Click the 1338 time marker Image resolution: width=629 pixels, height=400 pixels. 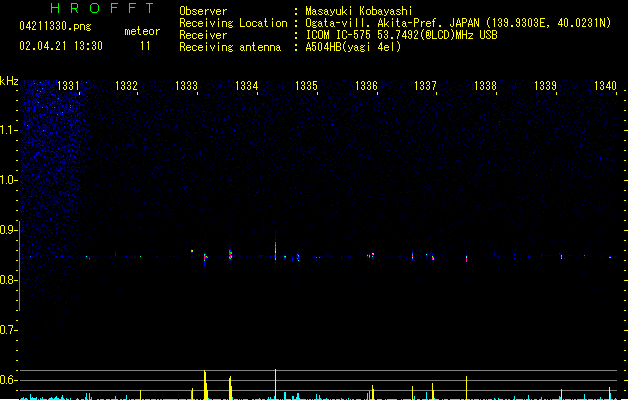pyautogui.click(x=485, y=86)
